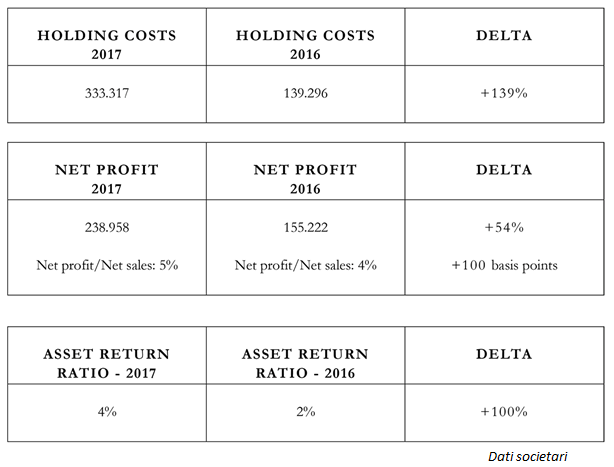This screenshot has width=614, height=467.
Task: Click the Net profit/Net sales: 4% text
Action: click(305, 265)
